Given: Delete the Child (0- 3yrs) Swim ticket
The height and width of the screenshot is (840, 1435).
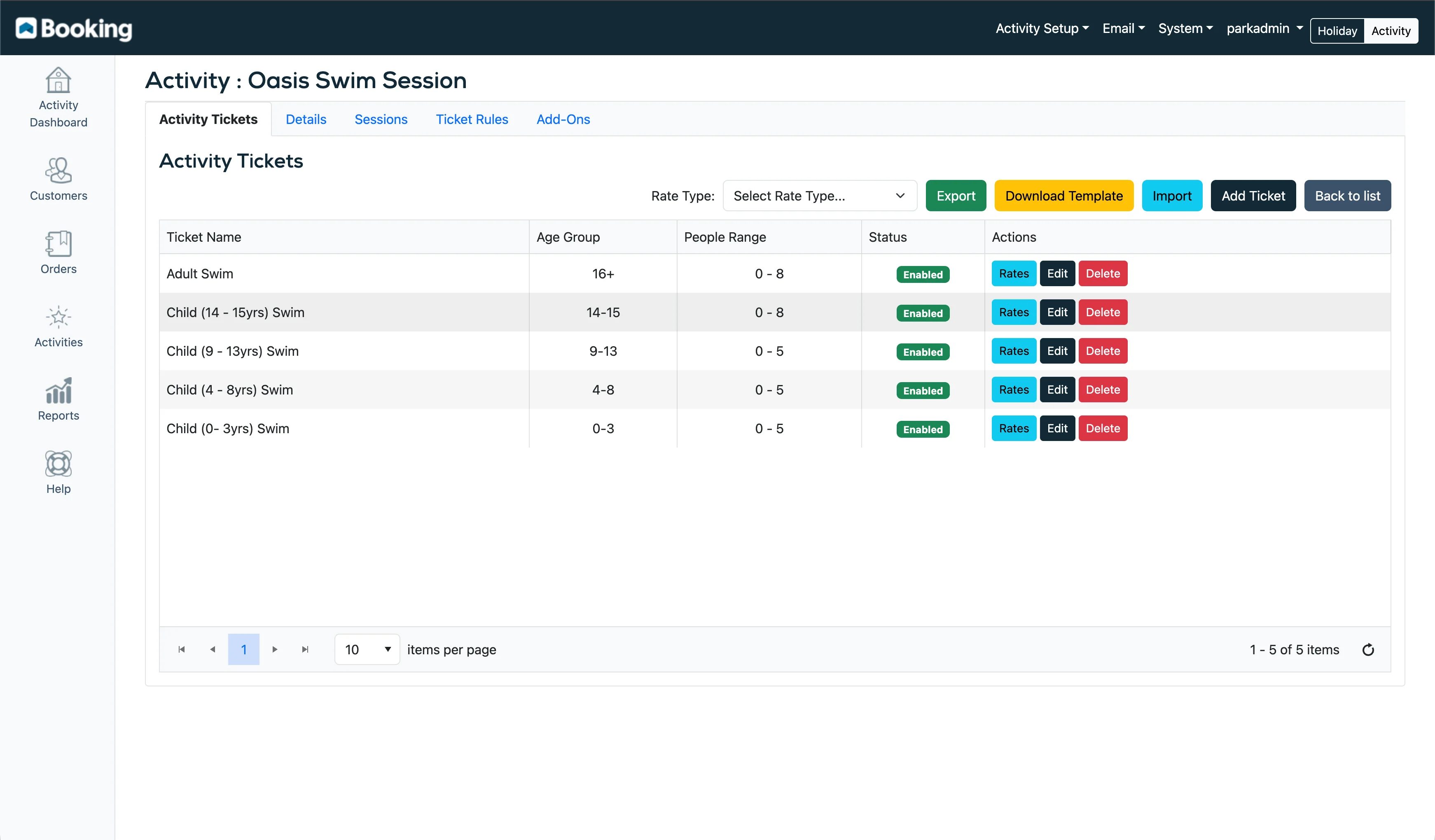Looking at the screenshot, I should coord(1103,429).
